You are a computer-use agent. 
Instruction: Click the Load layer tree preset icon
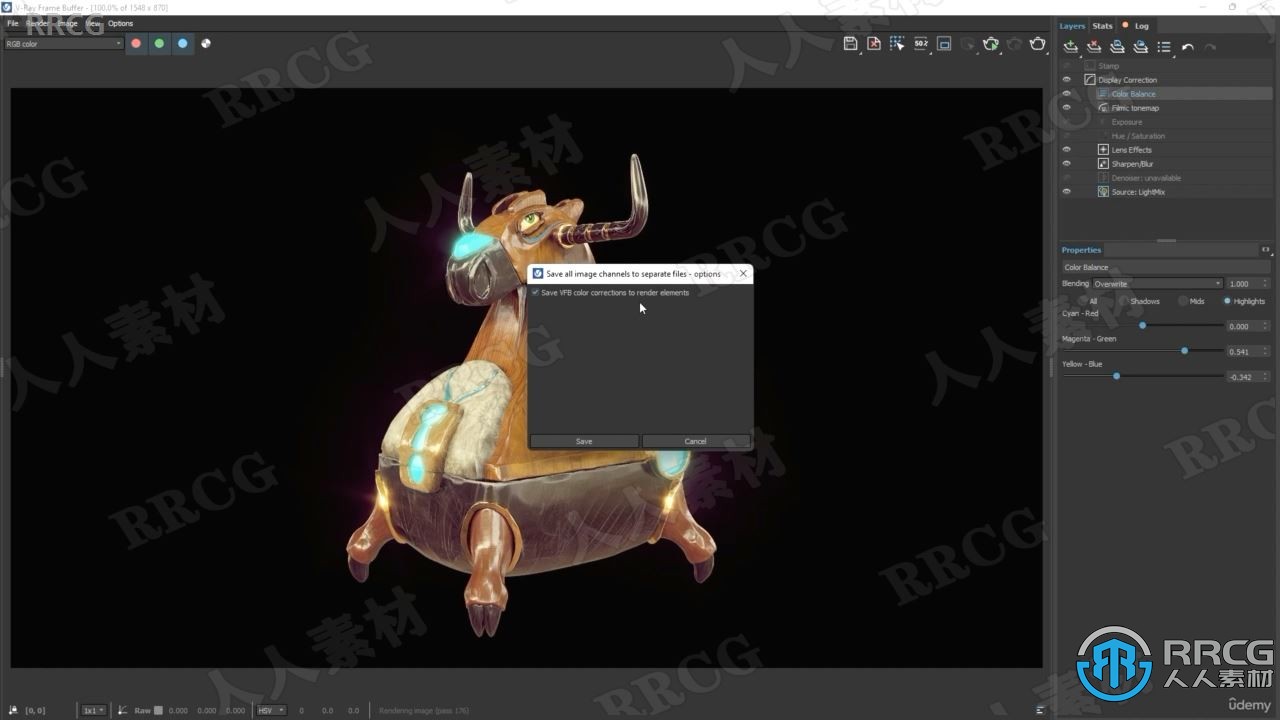[1140, 47]
